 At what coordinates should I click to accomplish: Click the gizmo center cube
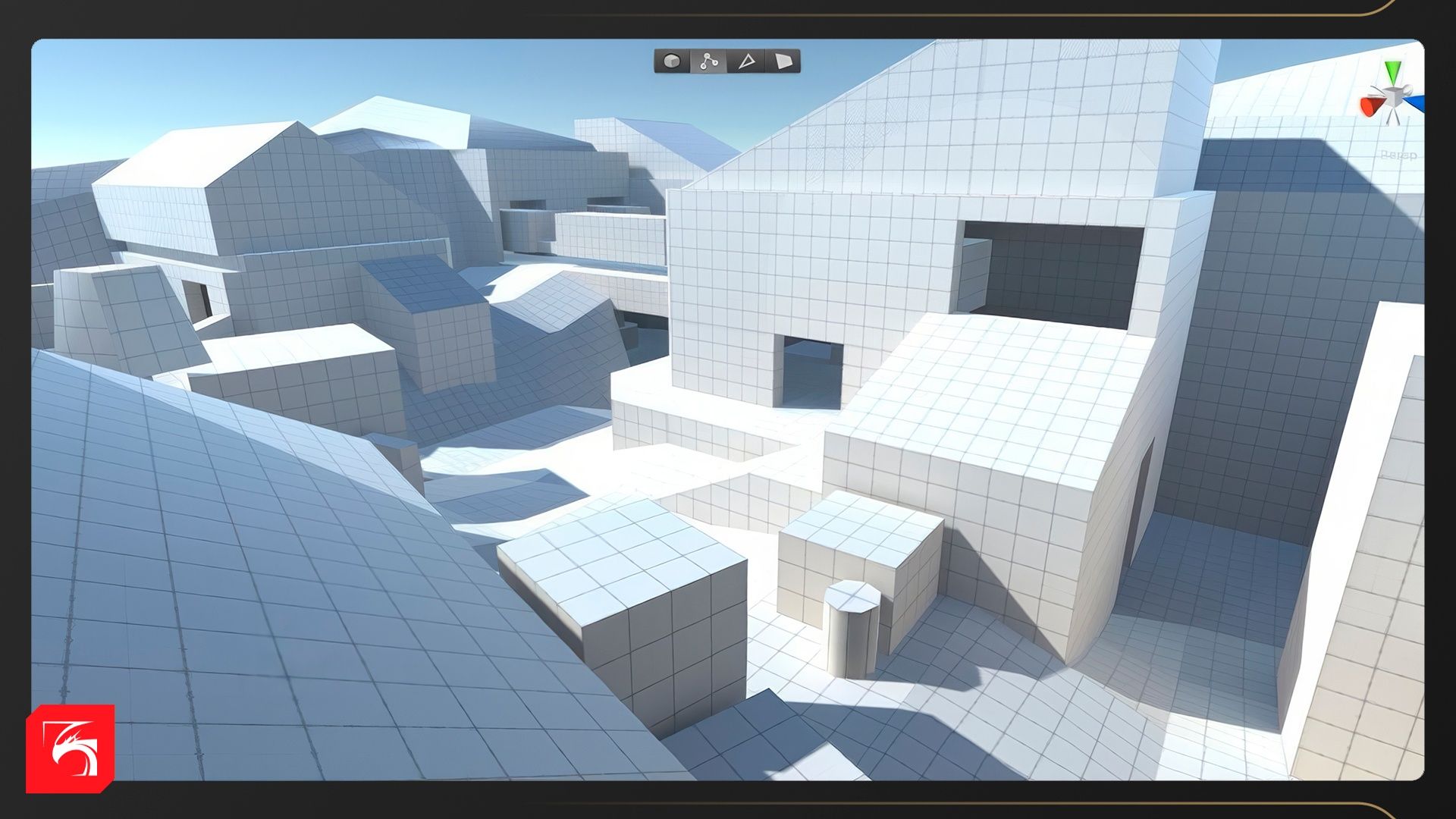click(1393, 98)
